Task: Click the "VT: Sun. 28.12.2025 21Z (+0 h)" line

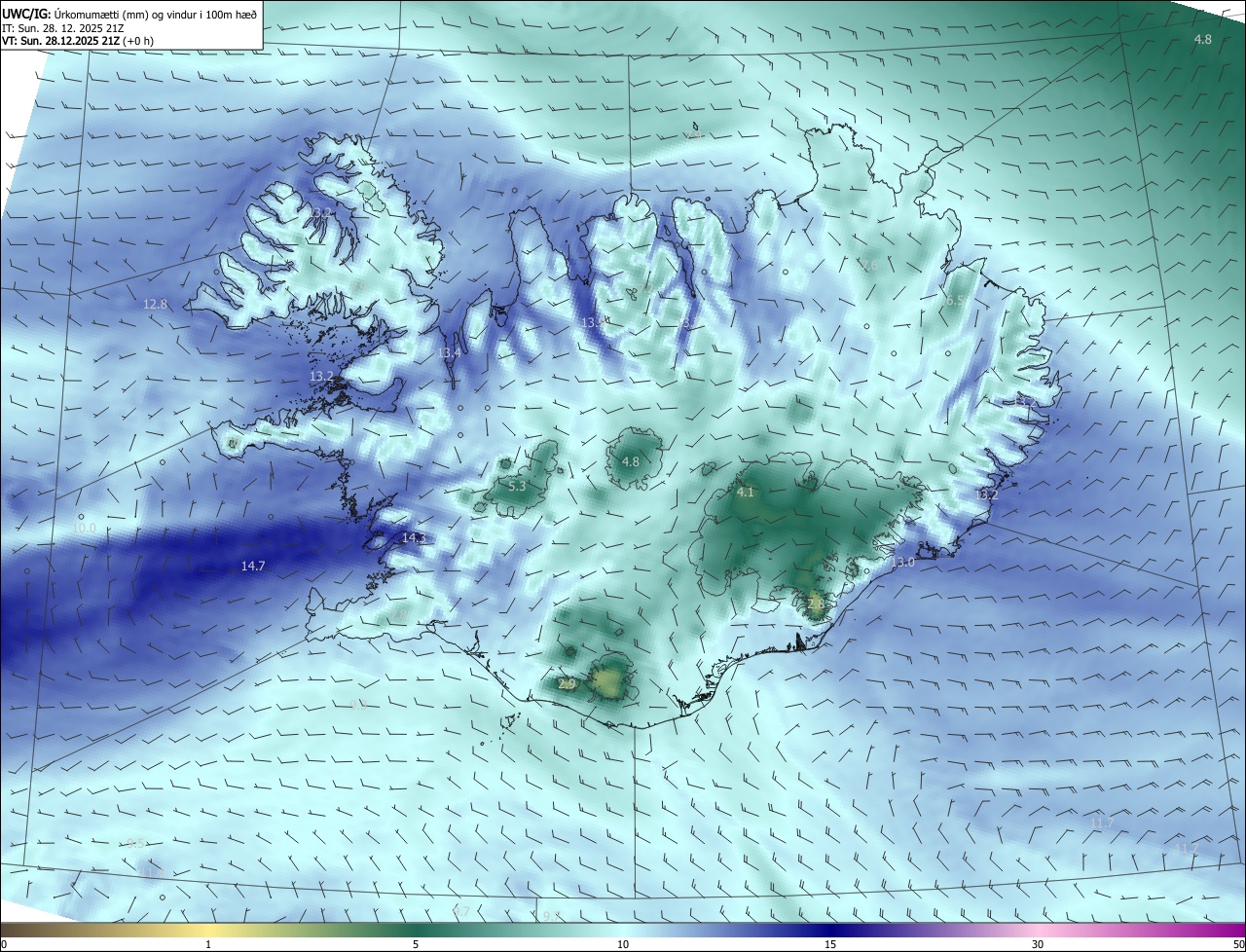Action: (77, 41)
